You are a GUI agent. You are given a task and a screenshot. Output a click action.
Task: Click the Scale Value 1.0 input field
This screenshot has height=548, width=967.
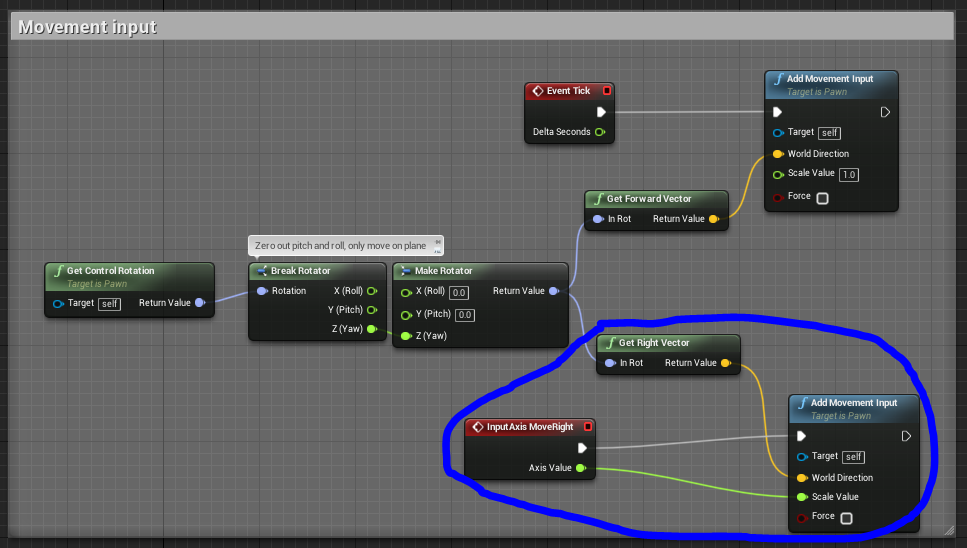coord(849,174)
